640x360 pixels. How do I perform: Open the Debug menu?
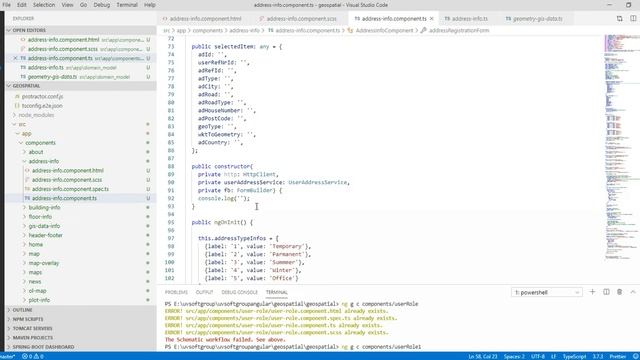(102, 5)
